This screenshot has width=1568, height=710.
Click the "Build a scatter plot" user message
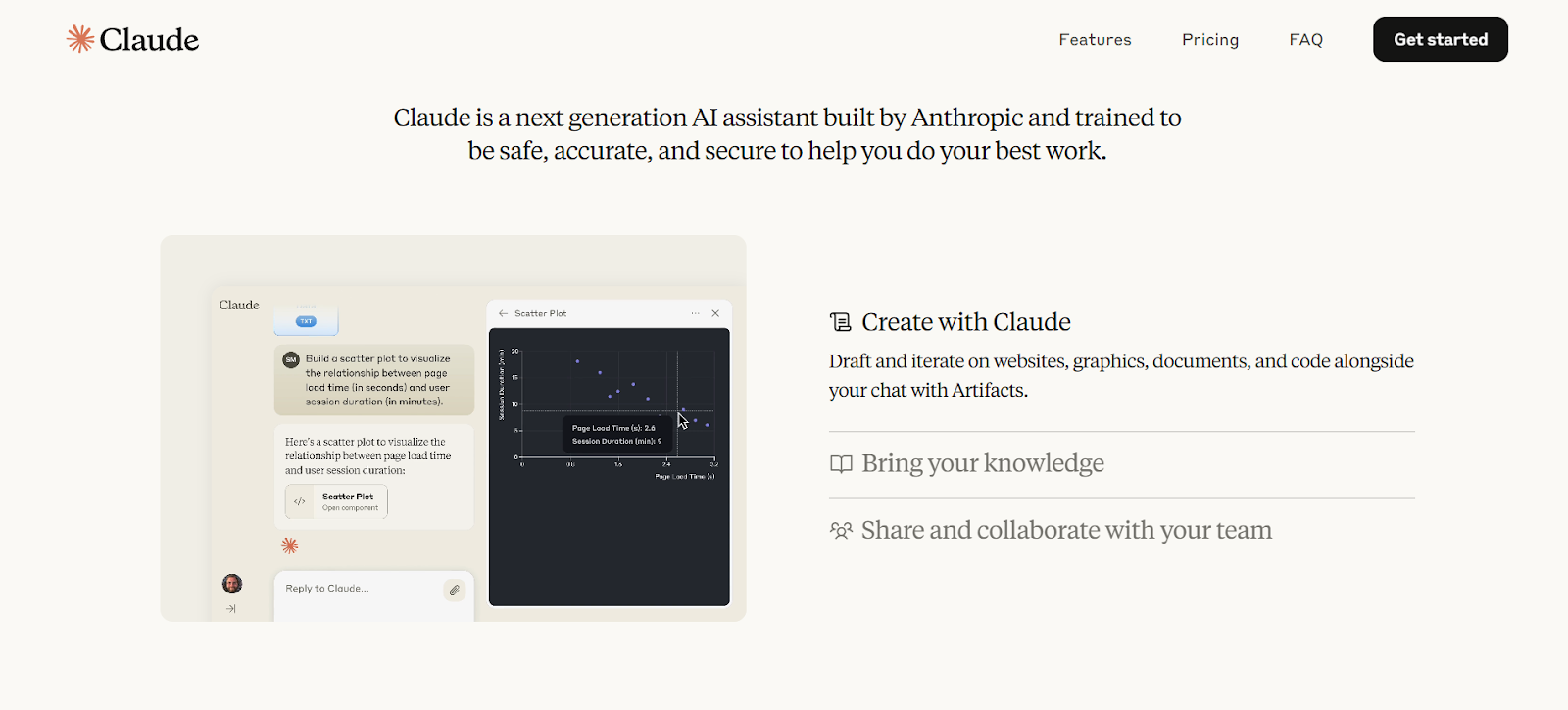pos(374,380)
